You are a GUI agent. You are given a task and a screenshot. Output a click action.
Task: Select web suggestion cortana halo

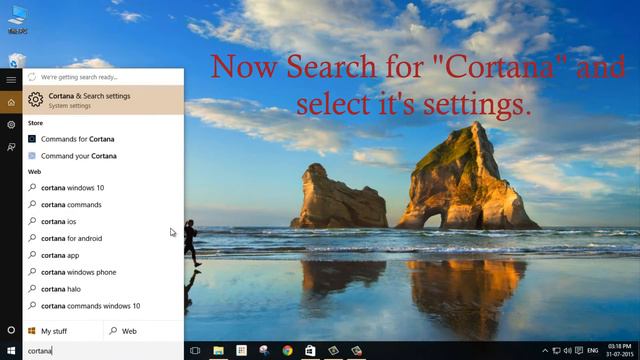tap(103, 289)
